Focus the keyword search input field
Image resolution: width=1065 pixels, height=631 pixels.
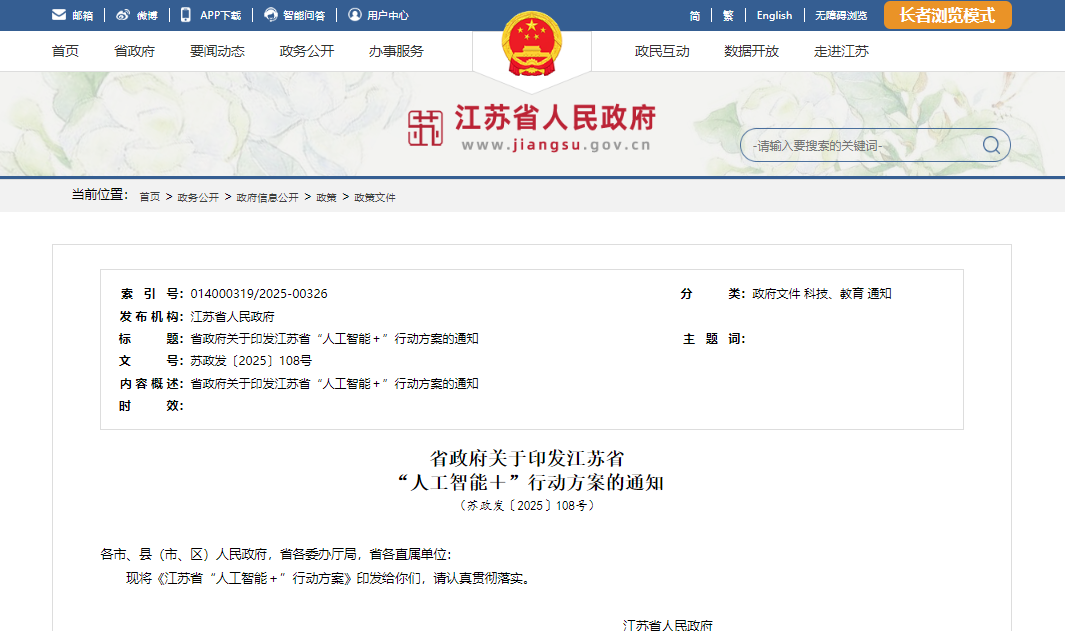click(x=860, y=146)
